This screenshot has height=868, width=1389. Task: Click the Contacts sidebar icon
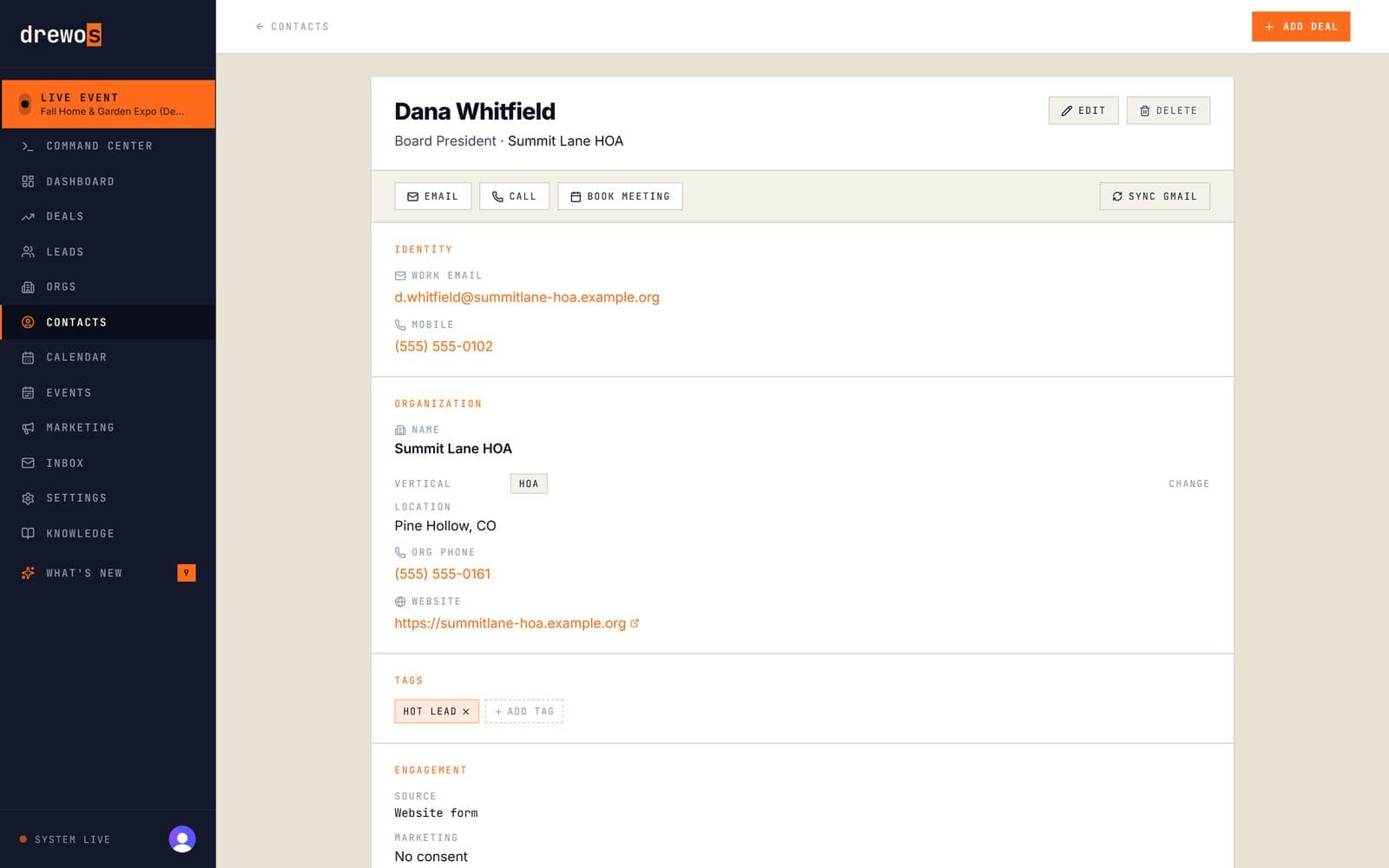point(28,322)
